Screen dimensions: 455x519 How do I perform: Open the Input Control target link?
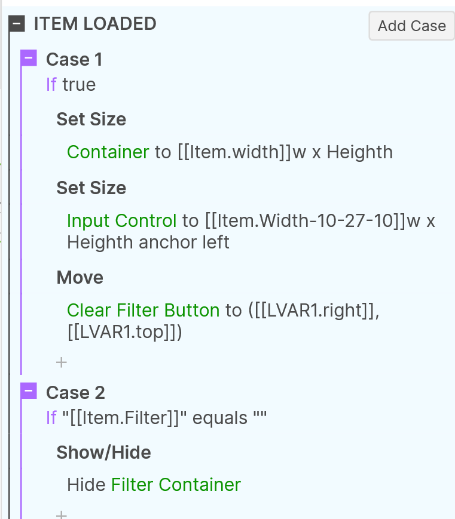122,221
